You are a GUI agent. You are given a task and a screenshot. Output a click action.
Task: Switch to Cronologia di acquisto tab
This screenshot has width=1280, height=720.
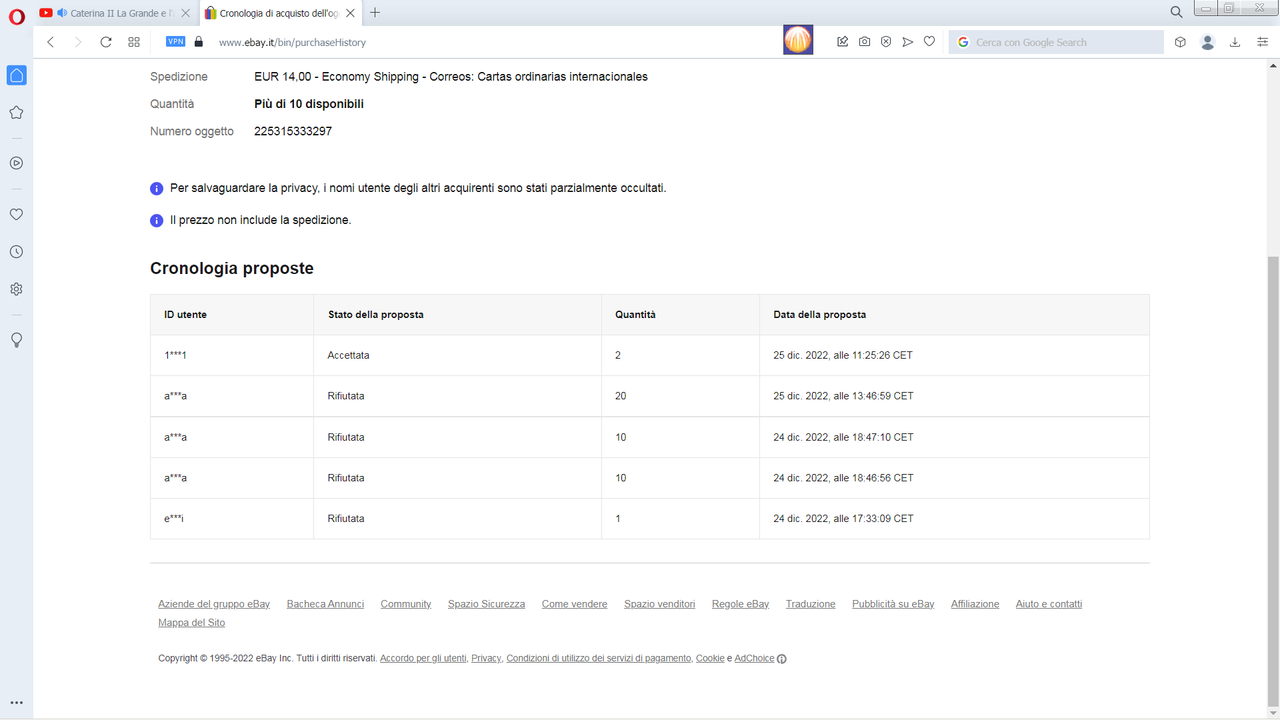click(279, 13)
